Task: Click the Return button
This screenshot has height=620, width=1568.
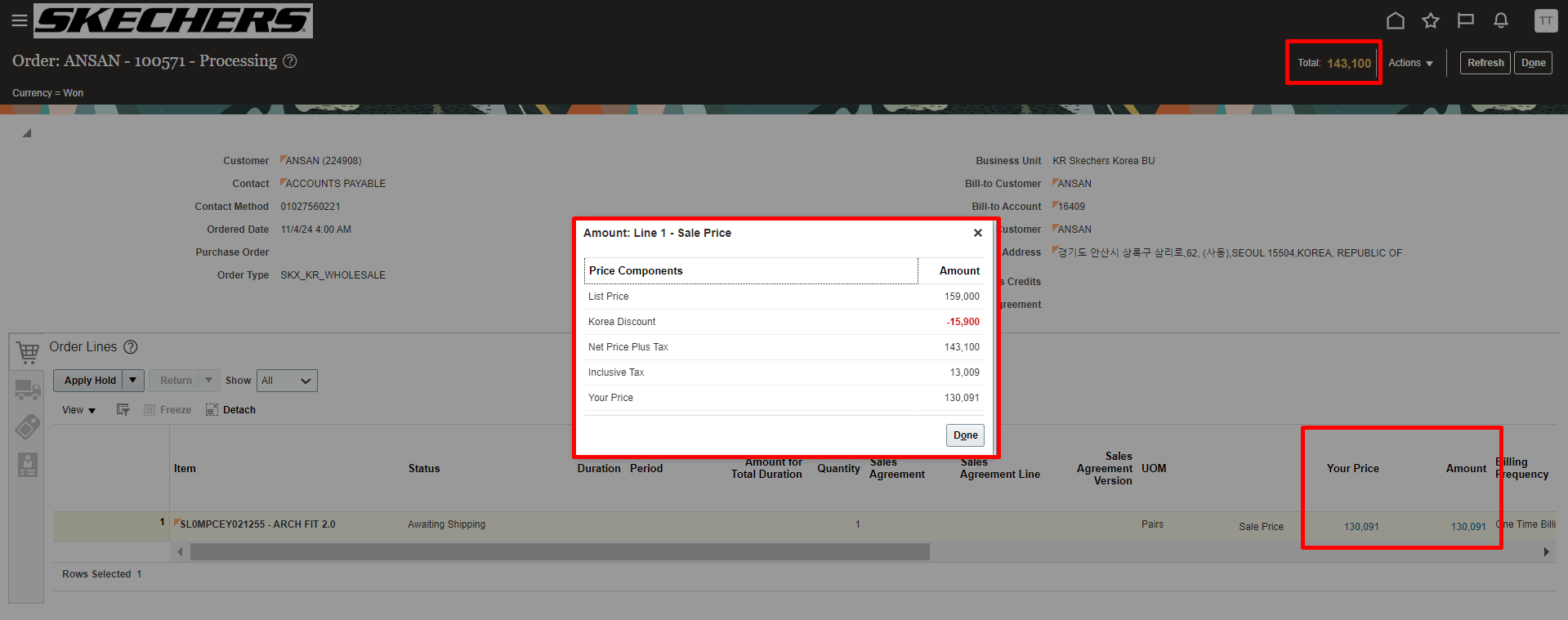Action: (176, 381)
